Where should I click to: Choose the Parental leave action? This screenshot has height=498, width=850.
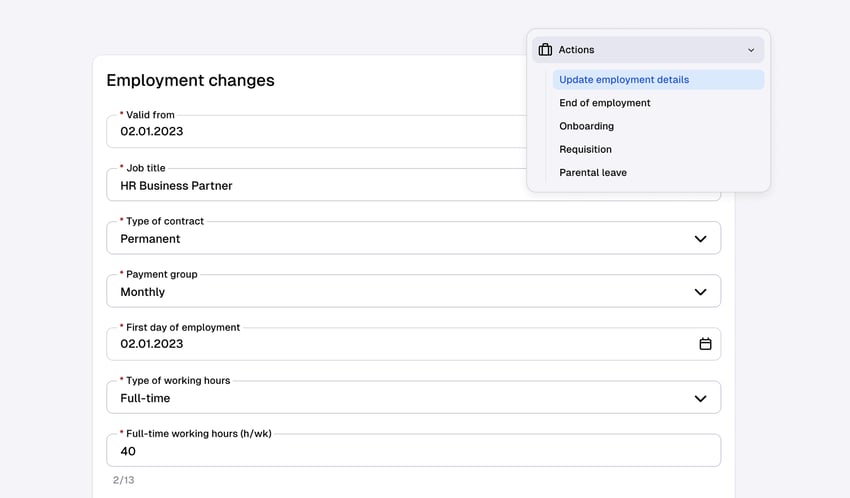point(593,172)
